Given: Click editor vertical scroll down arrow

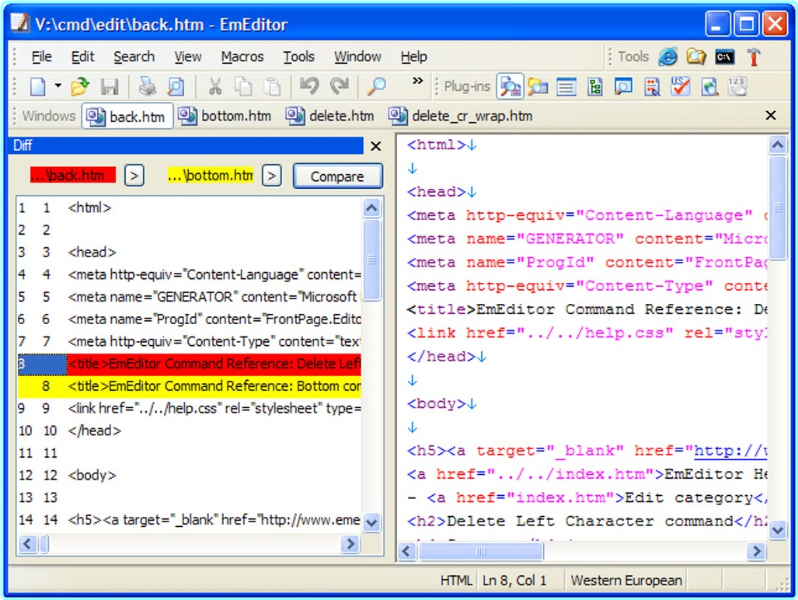Looking at the screenshot, I should click(777, 531).
